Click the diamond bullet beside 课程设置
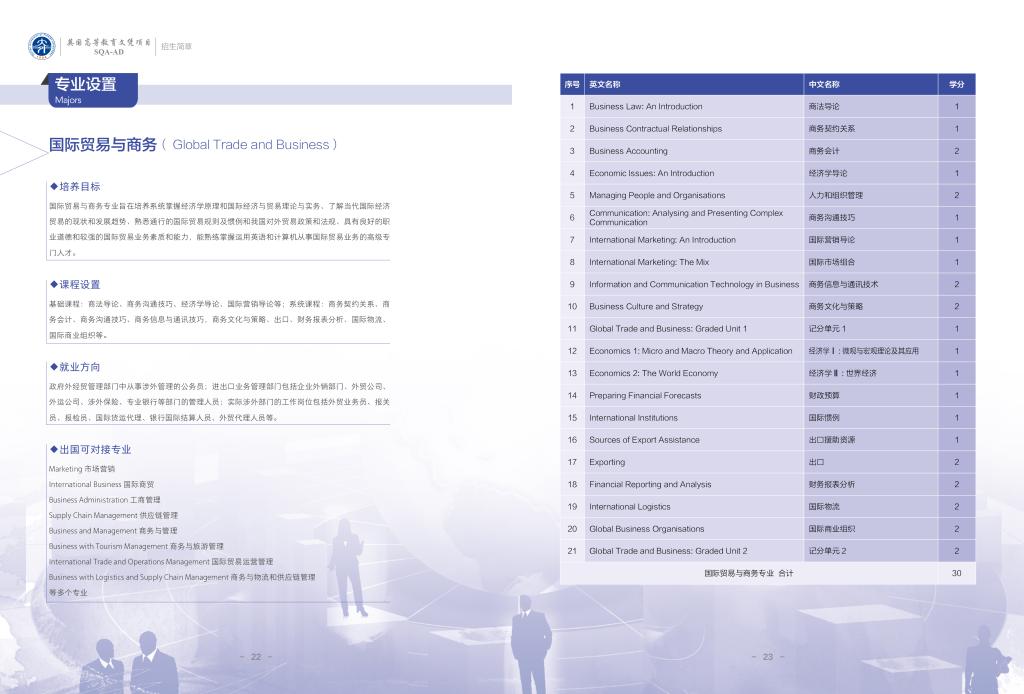Screen dimensions: 1024x694 coord(54,285)
